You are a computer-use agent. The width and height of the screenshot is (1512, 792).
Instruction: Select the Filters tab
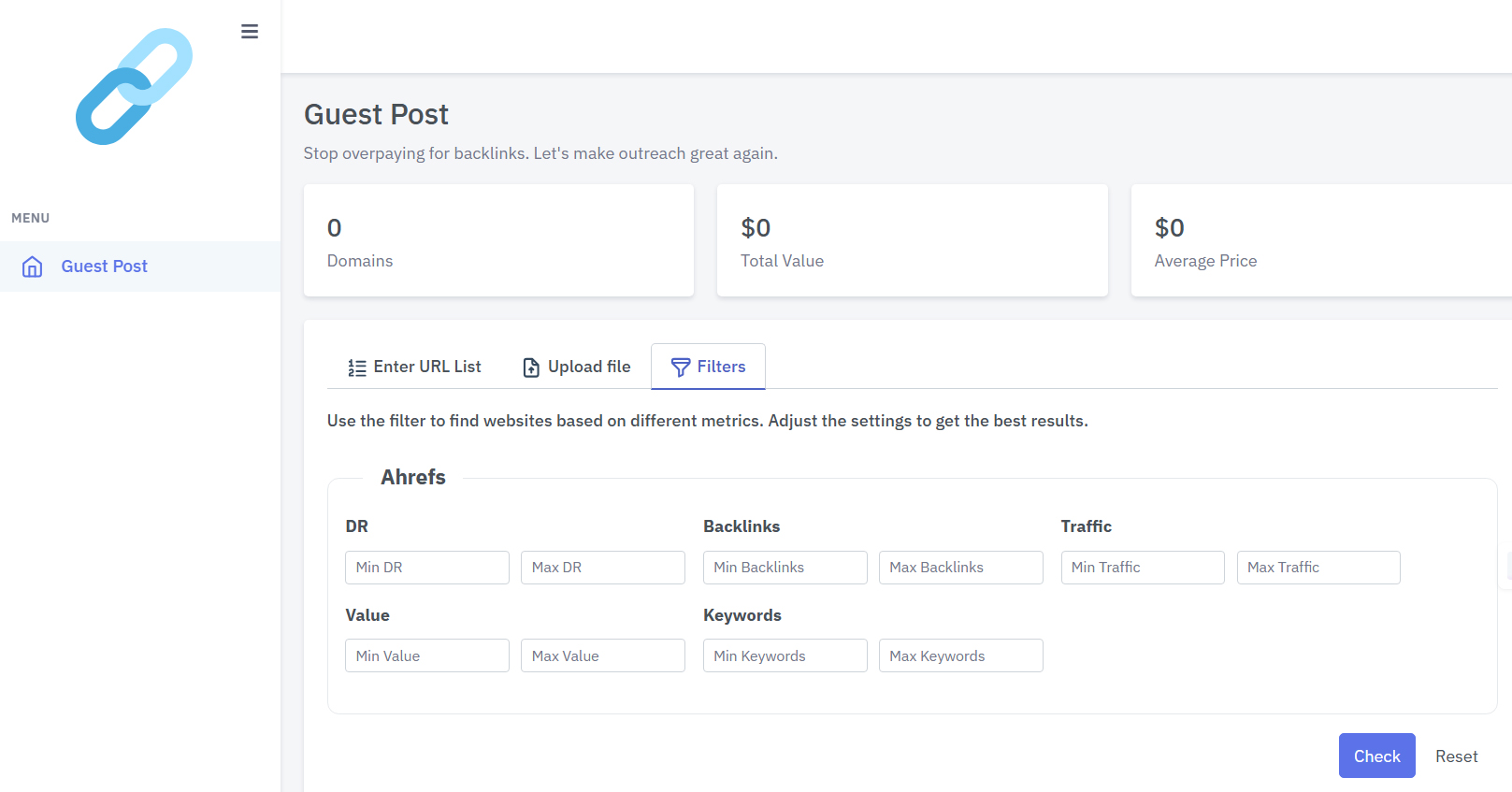[x=708, y=367]
